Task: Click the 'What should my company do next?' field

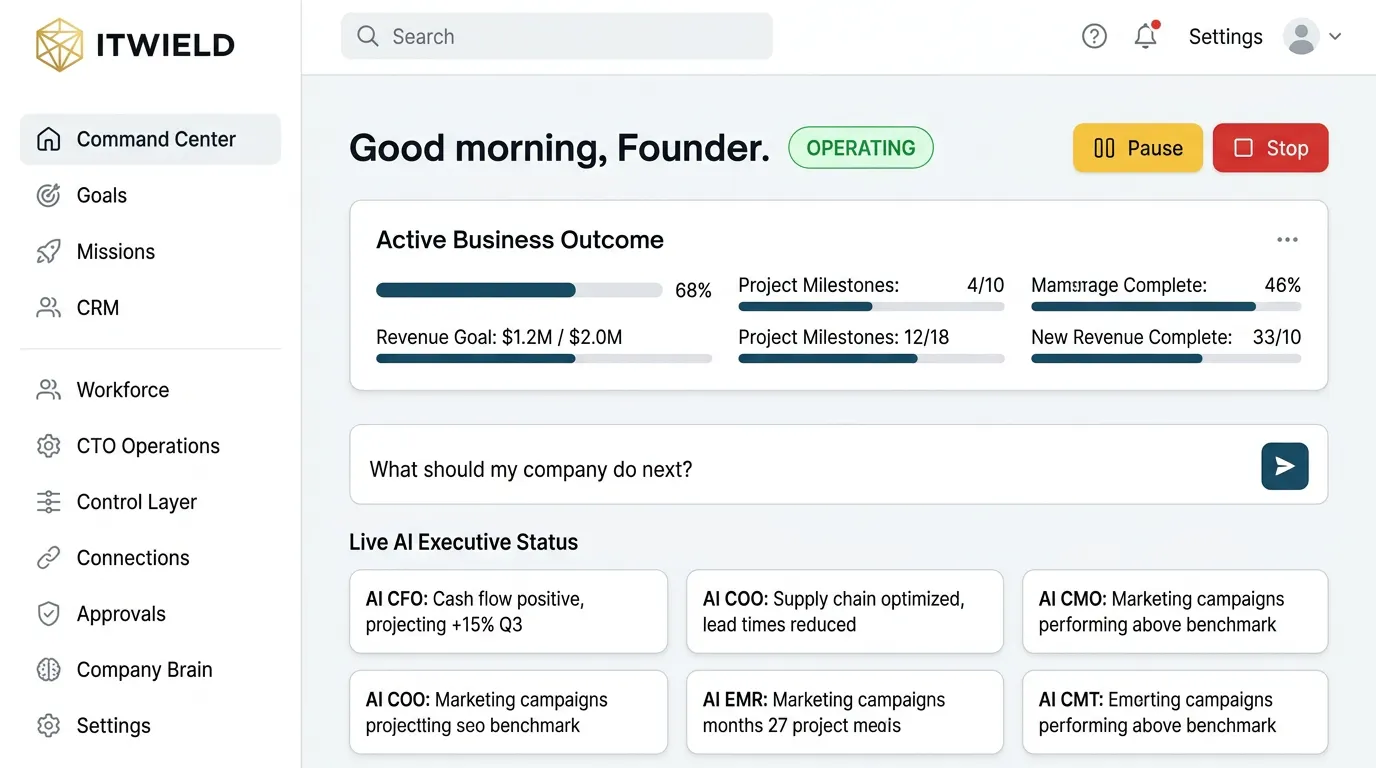Action: coord(839,465)
